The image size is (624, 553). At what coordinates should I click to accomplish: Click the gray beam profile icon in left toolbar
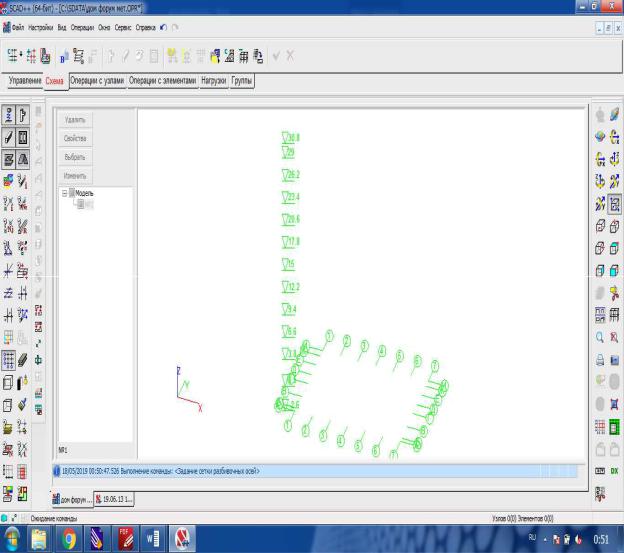[23, 360]
